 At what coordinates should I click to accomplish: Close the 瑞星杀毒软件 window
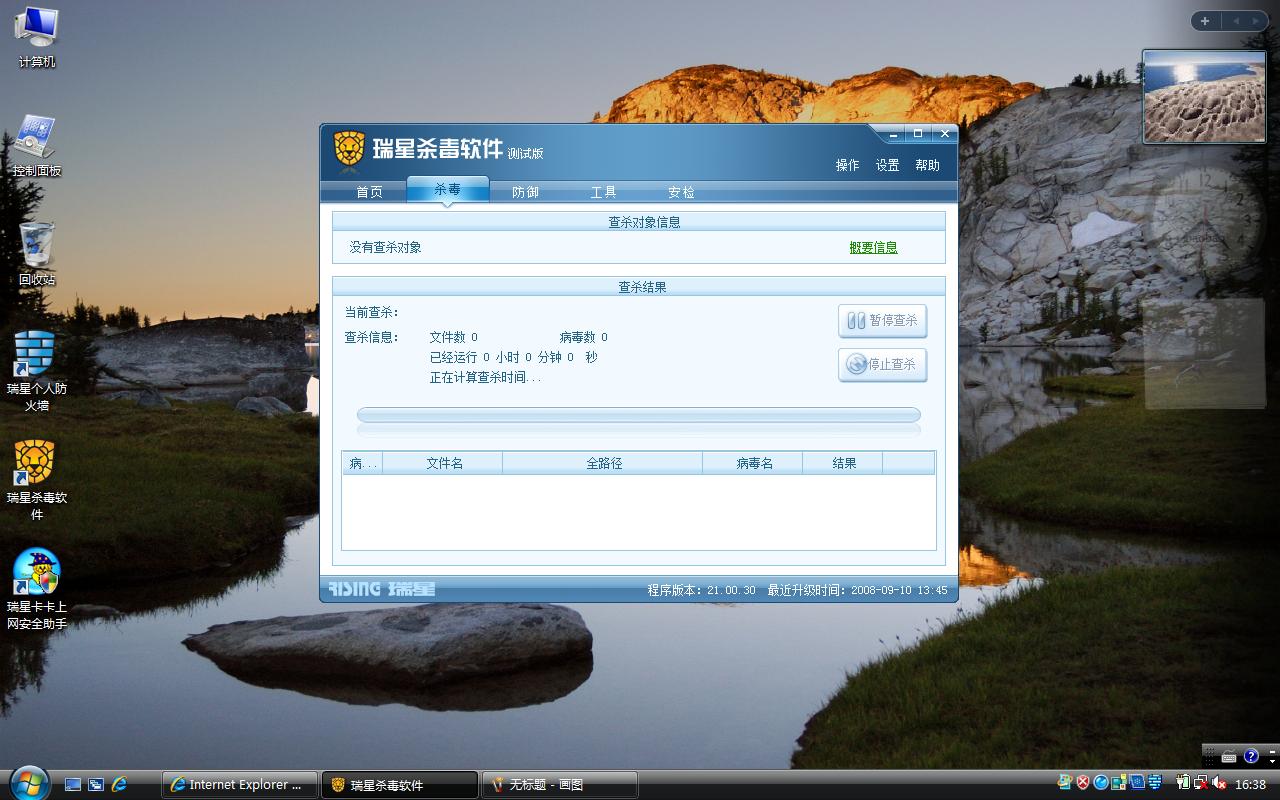pos(944,134)
